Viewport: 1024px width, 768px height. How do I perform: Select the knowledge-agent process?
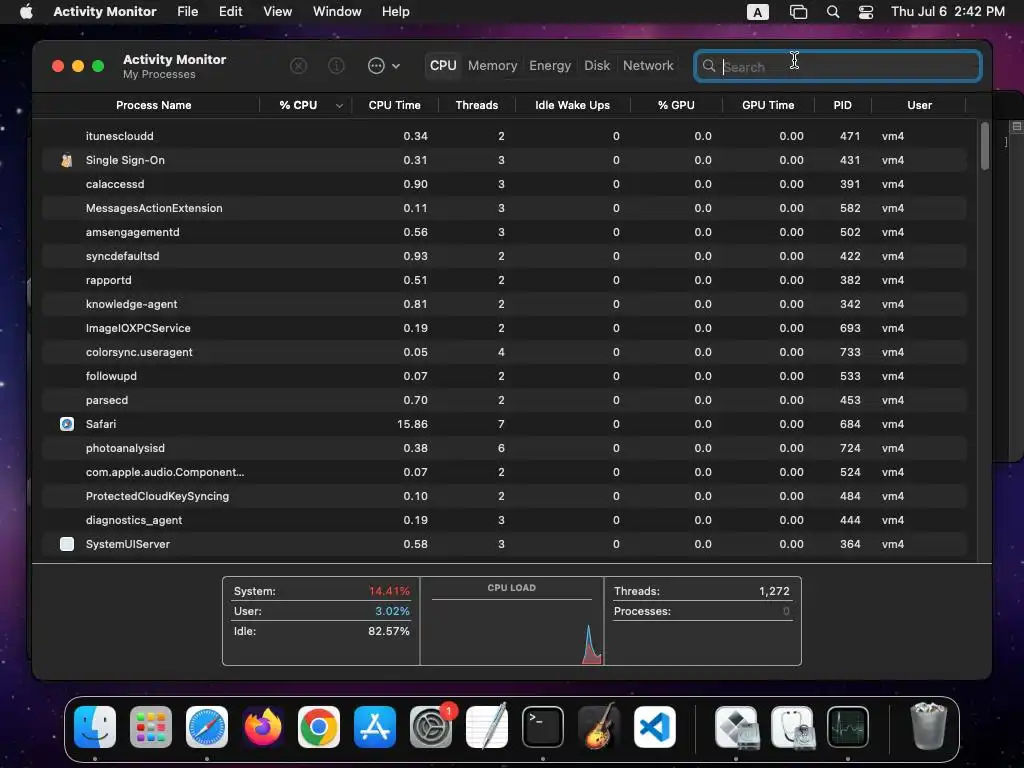coord(504,304)
